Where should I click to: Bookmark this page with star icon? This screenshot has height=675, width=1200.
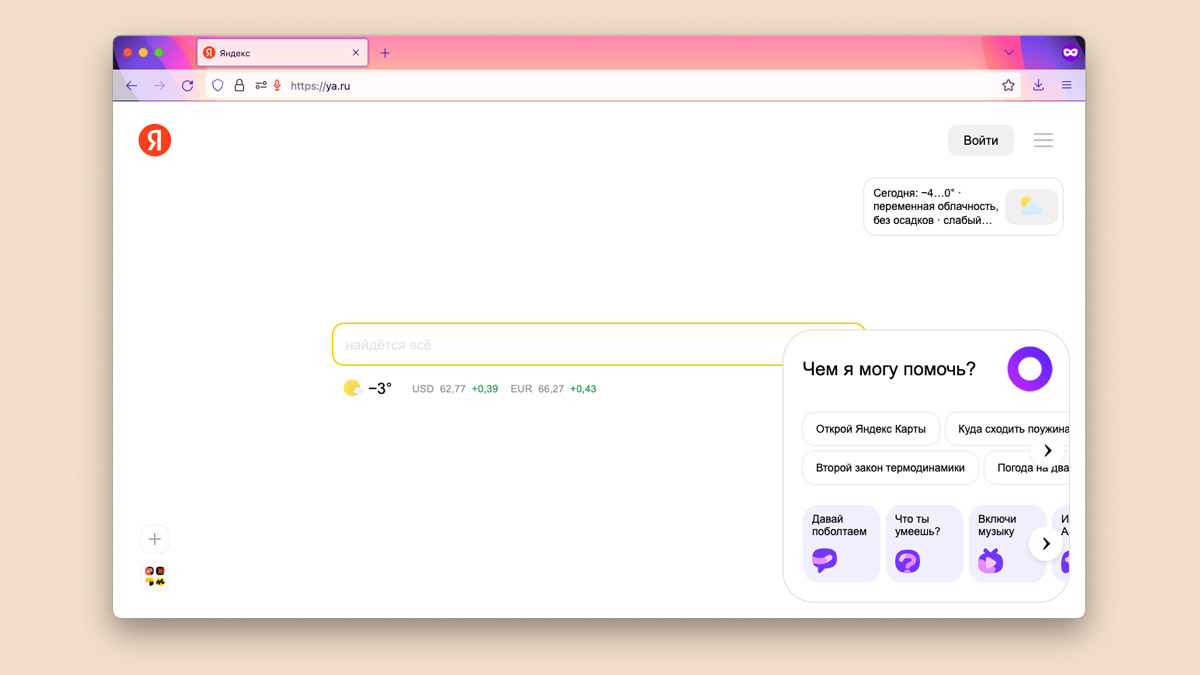(1008, 86)
